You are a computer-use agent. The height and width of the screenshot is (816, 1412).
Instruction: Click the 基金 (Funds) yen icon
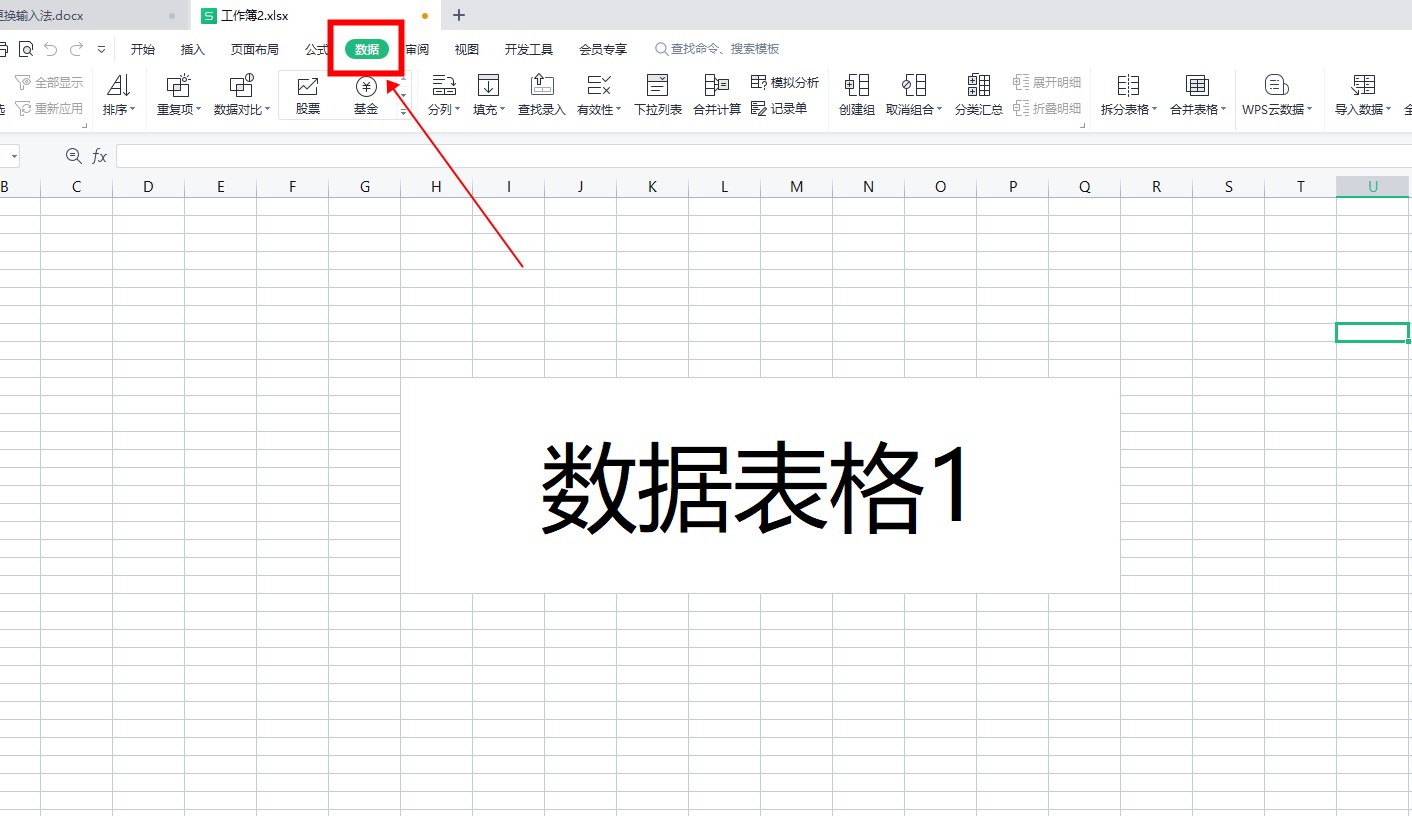point(366,87)
